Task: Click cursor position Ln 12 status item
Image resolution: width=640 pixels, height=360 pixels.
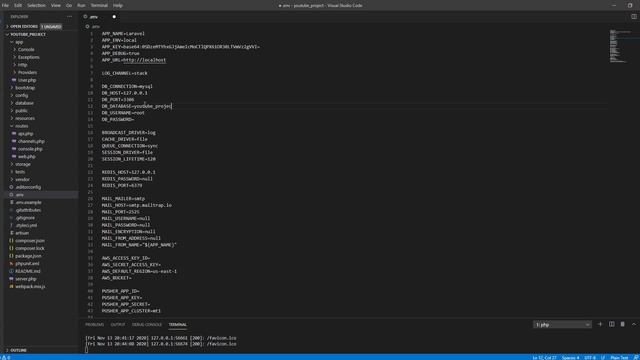Action: coord(544,358)
